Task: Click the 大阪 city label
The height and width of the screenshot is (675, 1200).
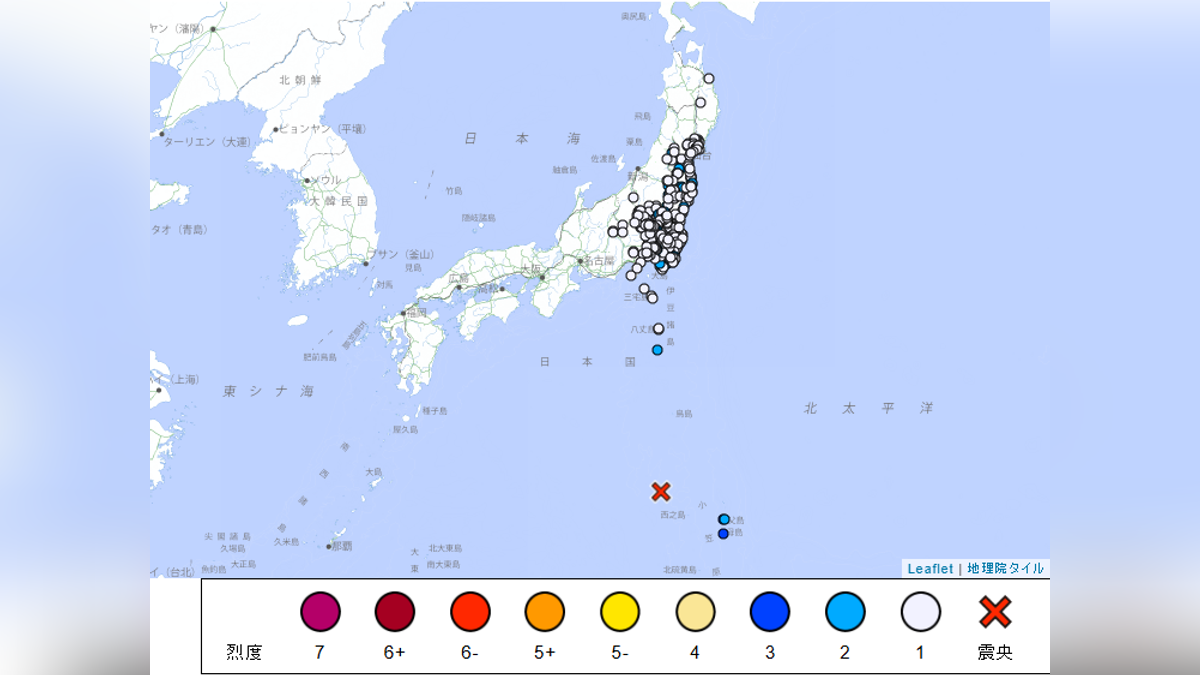Action: click(x=530, y=270)
